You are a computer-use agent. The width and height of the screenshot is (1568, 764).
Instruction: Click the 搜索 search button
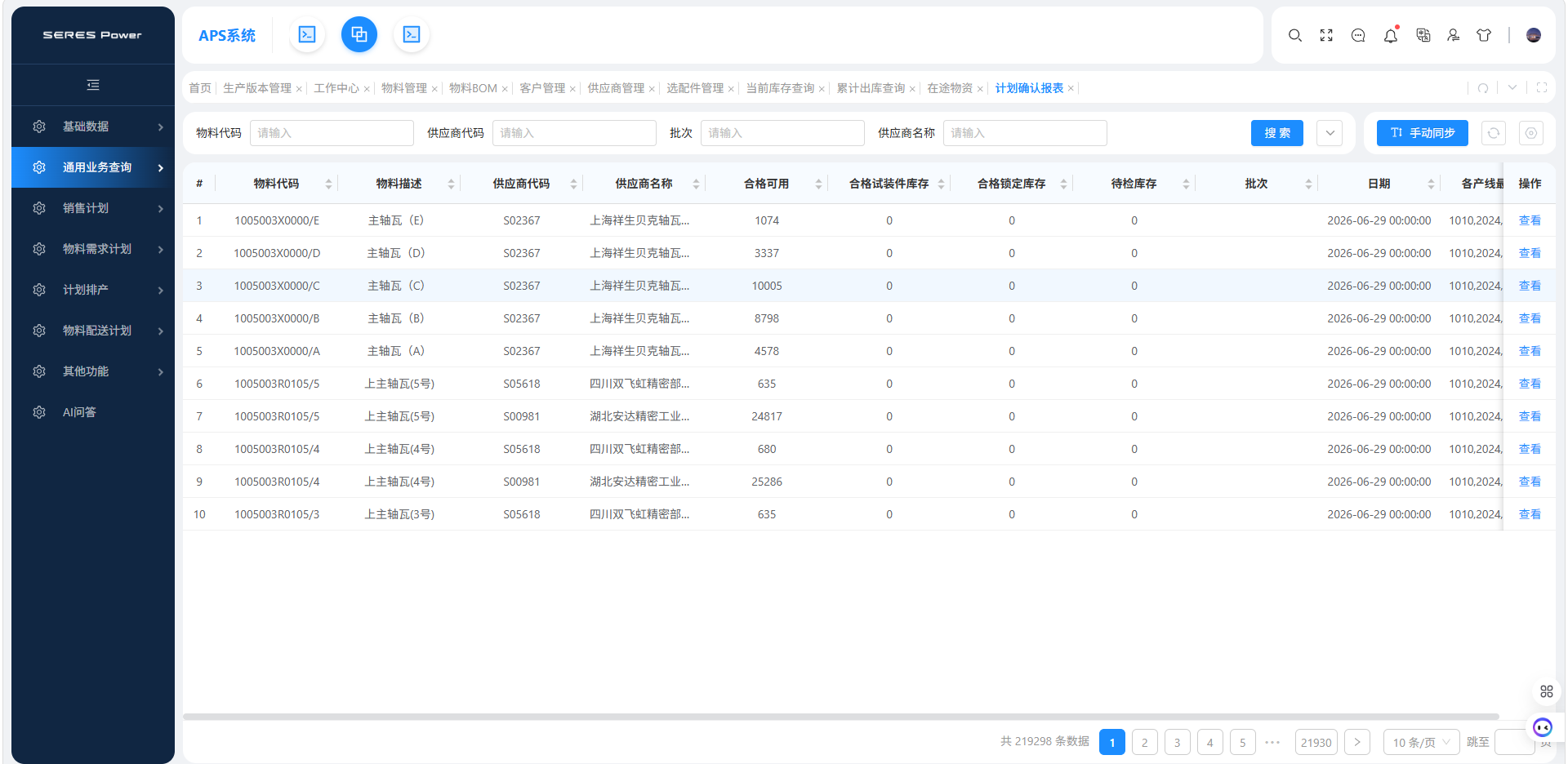tap(1277, 133)
